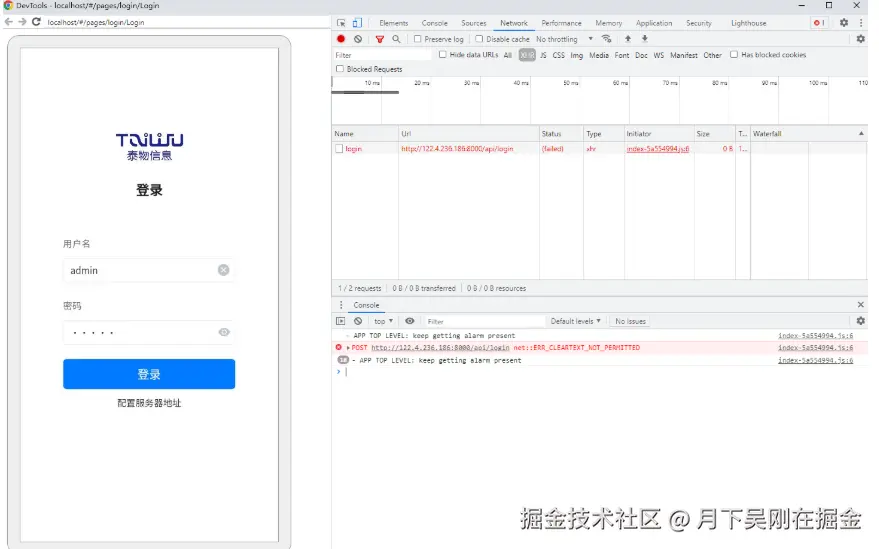Click the red error count badge
Image resolution: width=879 pixels, height=549 pixels.
(x=819, y=23)
